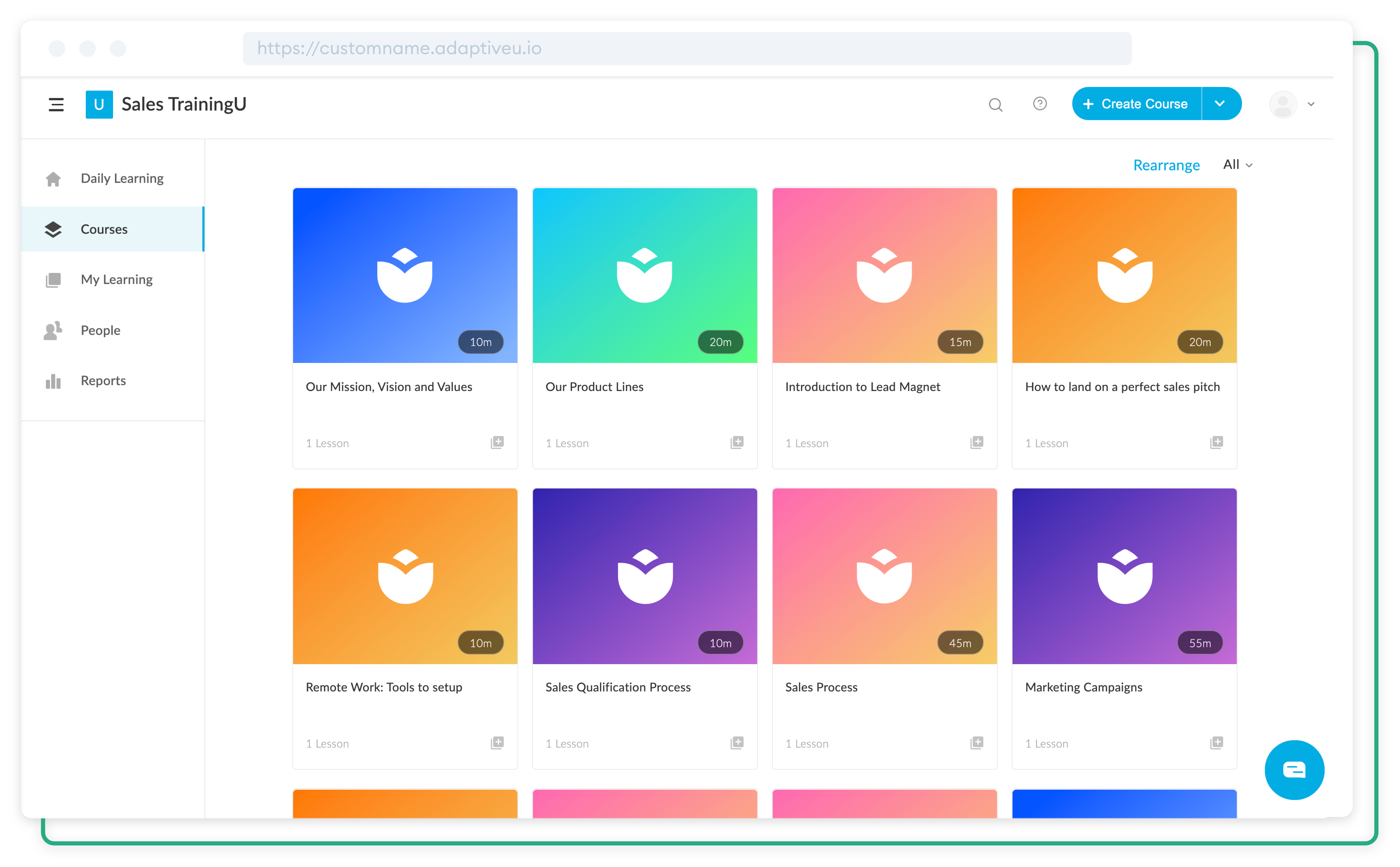Click the copy icon on Marketing Campaigns card
Screen dimensions: 1400x867
click(1217, 743)
